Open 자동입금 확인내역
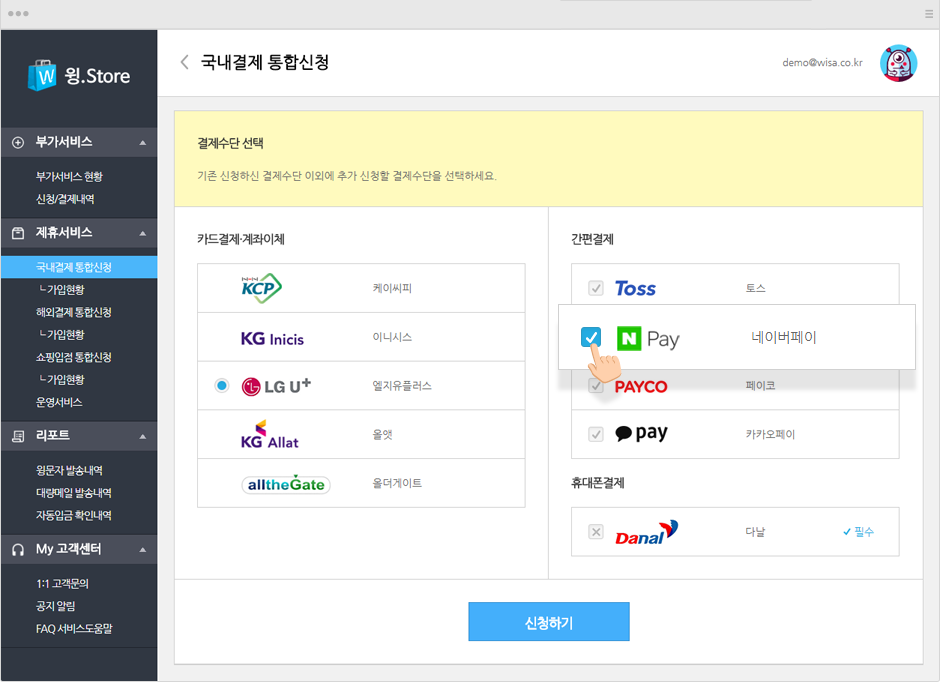The width and height of the screenshot is (940, 682). tap(73, 515)
